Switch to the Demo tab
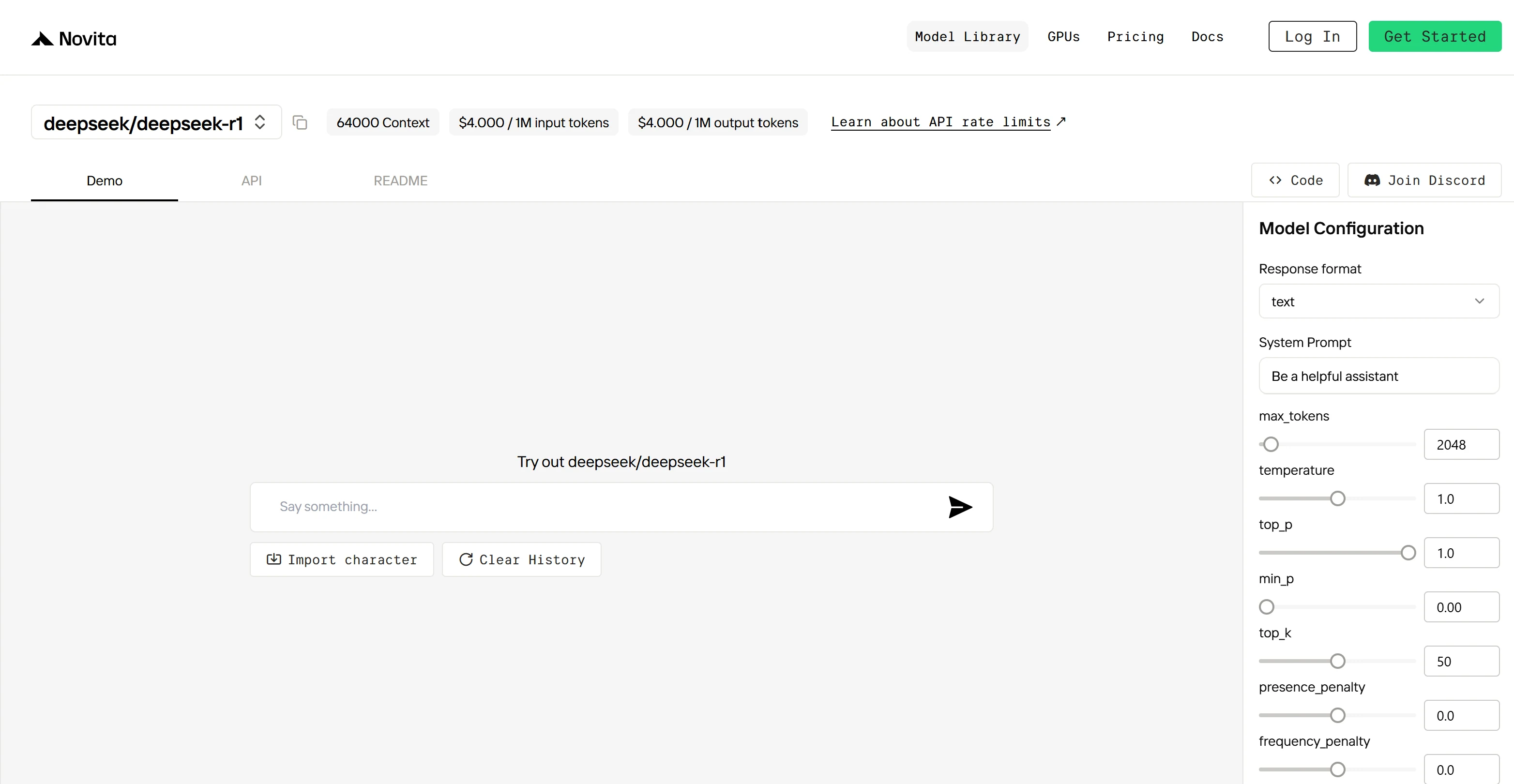1514x784 pixels. 105,181
